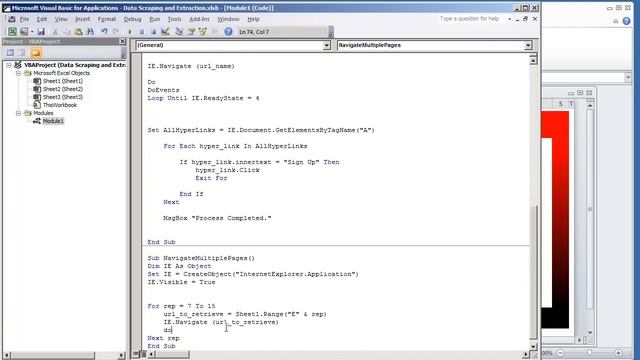Run the macro with the green play icon

pyautogui.click(x=130, y=31)
